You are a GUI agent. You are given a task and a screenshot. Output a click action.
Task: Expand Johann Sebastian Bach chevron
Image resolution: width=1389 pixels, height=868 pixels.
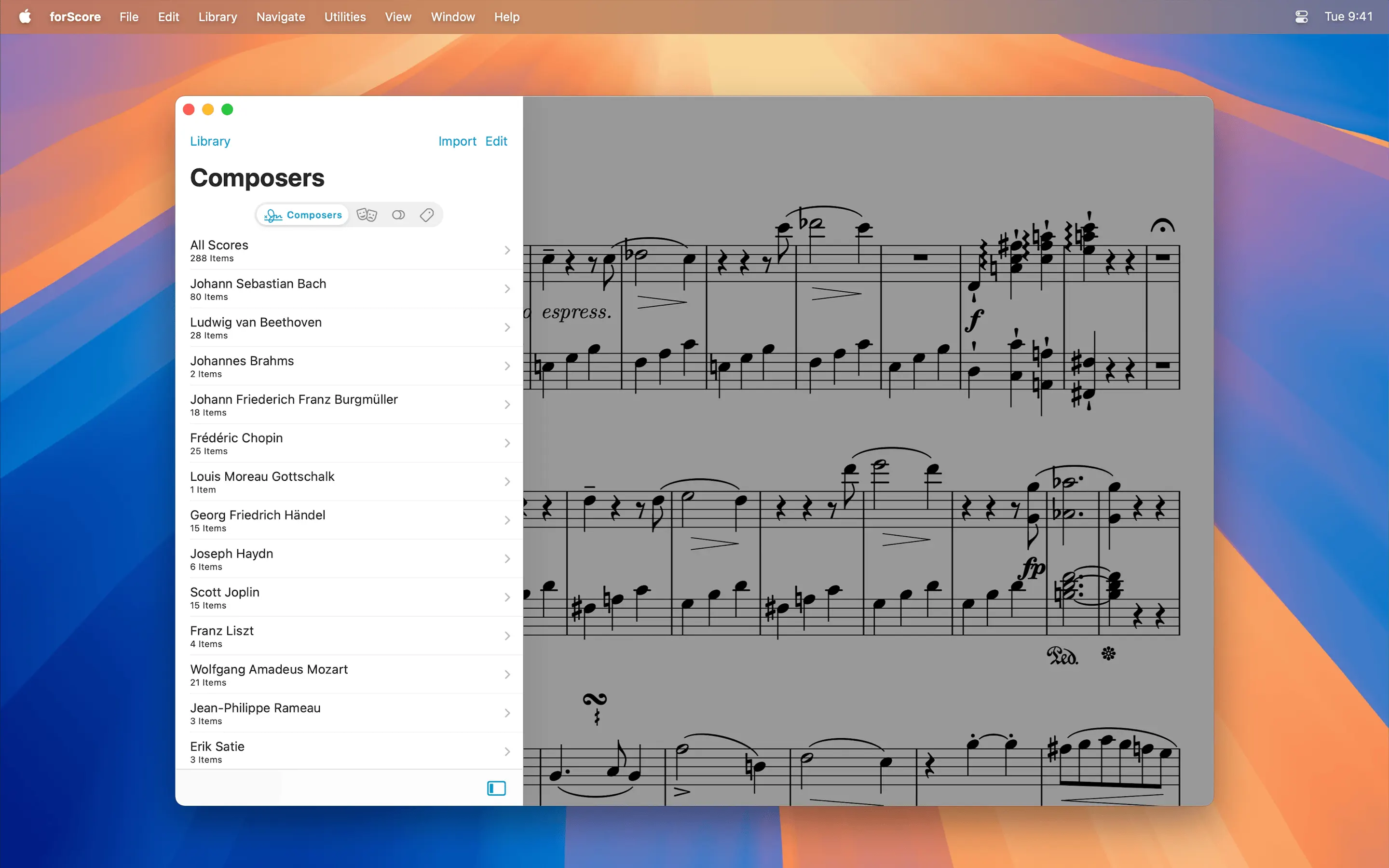pyautogui.click(x=507, y=289)
